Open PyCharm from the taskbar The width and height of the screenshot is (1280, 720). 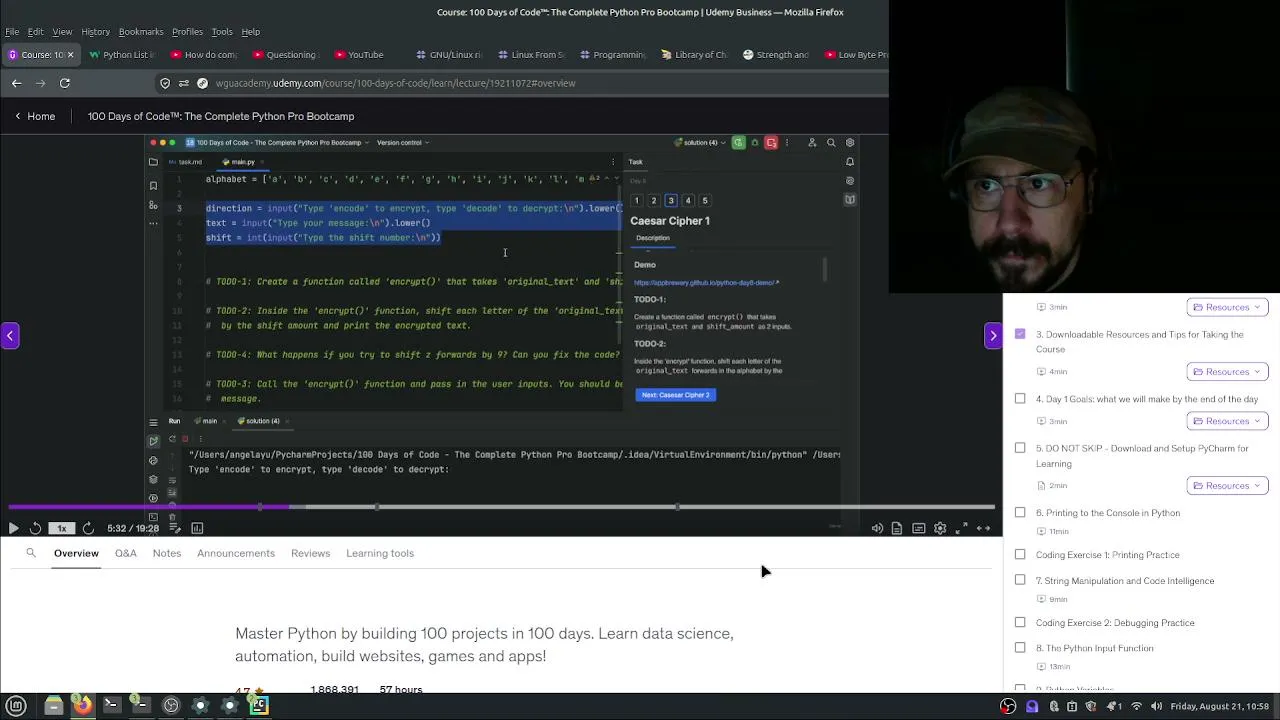(x=259, y=706)
